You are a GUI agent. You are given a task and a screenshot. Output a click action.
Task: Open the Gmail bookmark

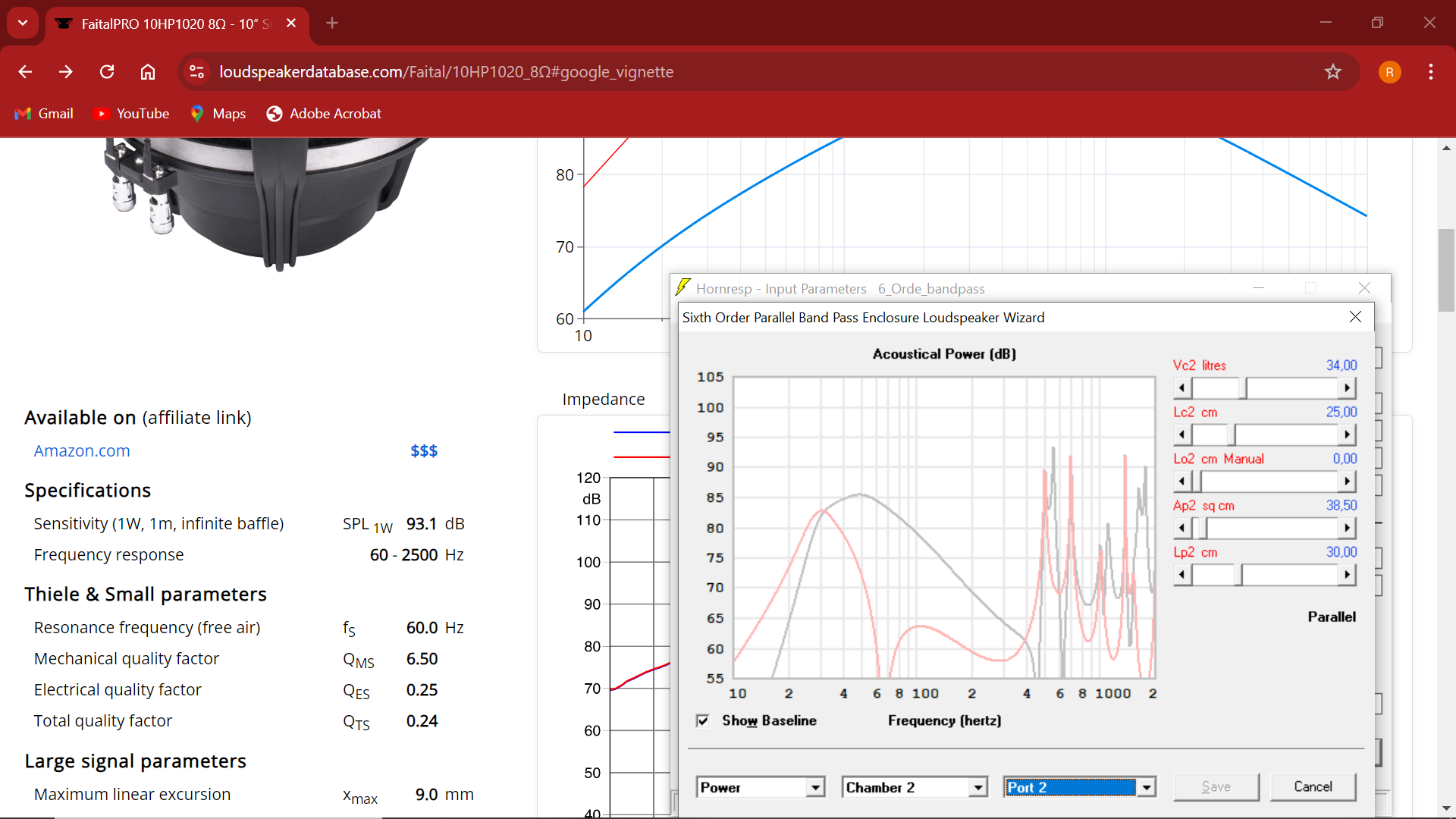[44, 114]
